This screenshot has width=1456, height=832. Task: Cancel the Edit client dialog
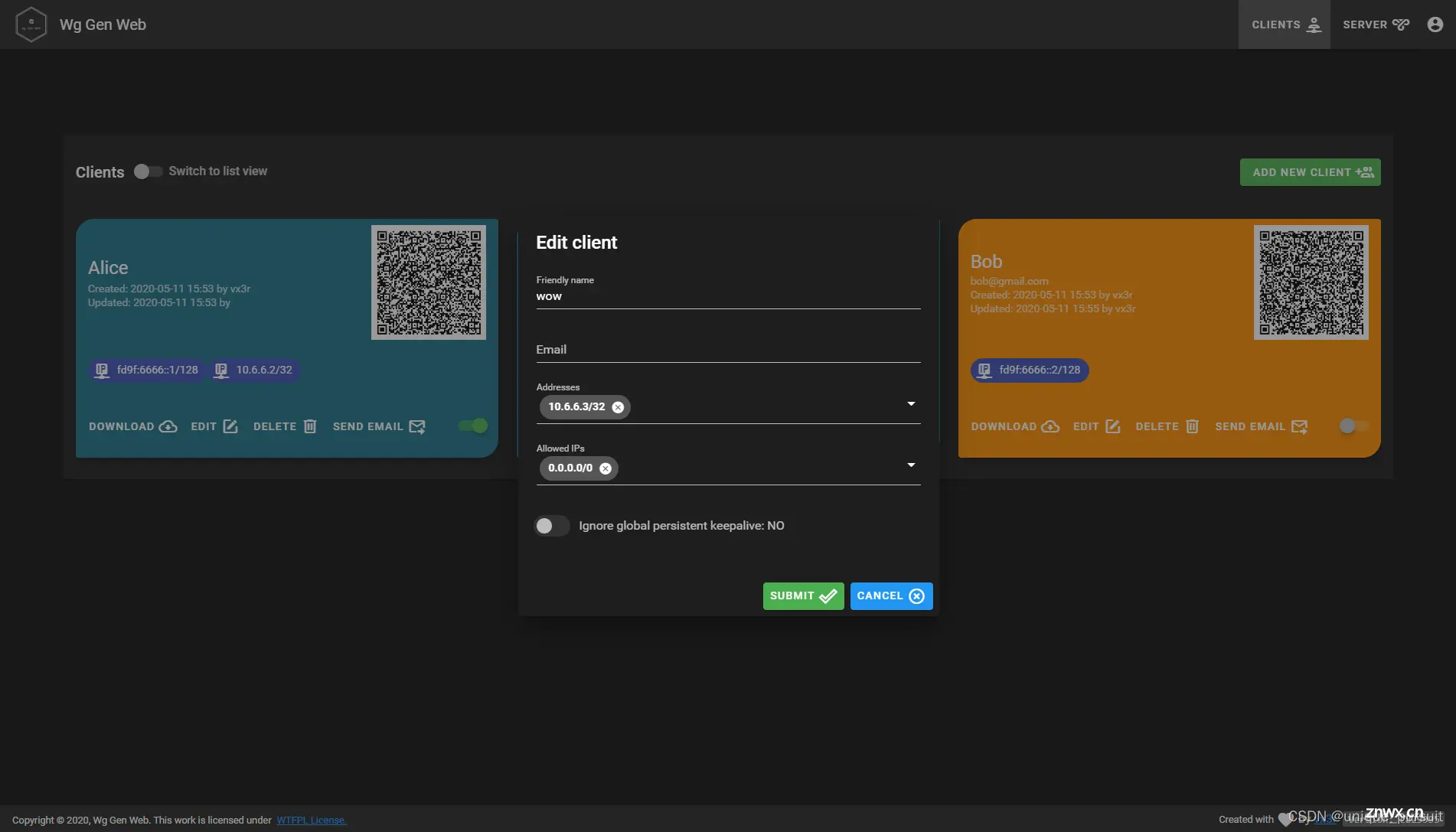click(x=891, y=596)
